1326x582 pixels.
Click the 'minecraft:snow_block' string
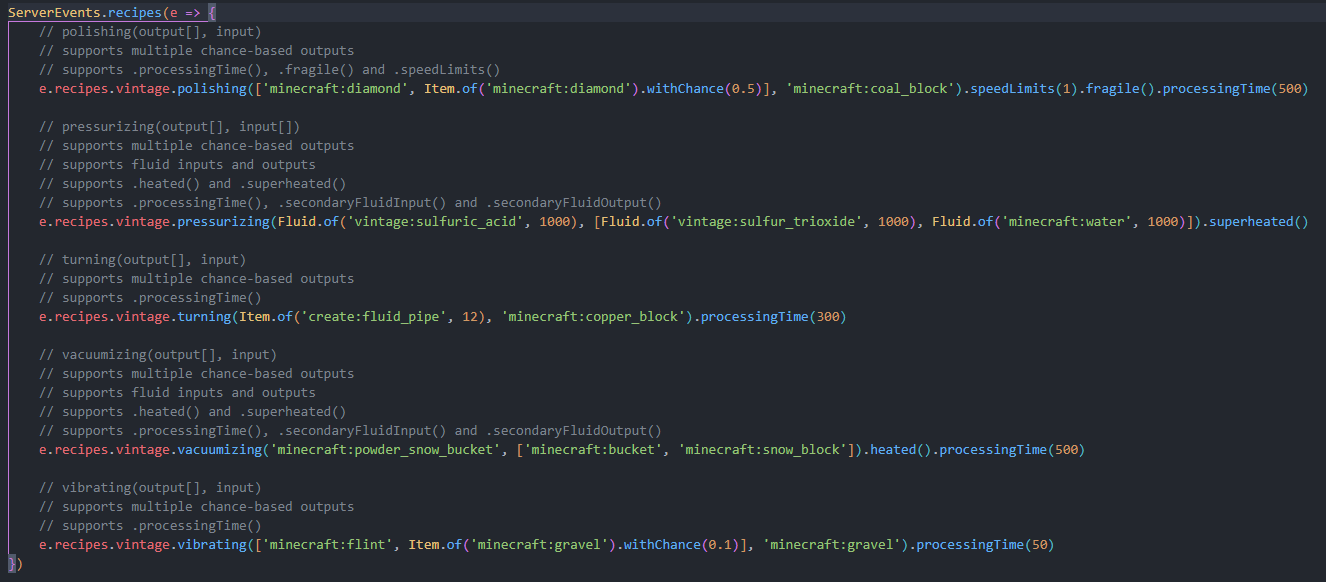tap(763, 450)
